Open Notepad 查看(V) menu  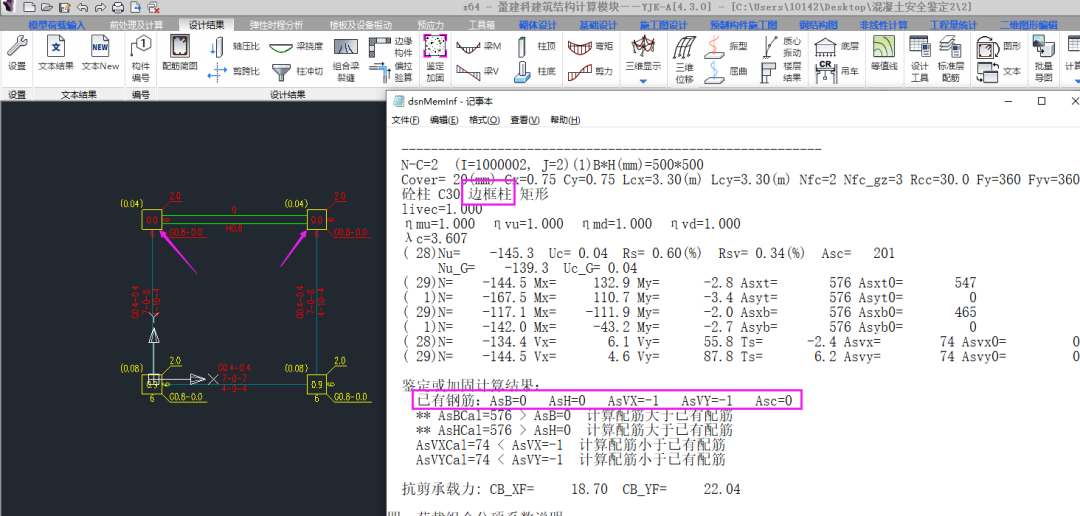tap(525, 120)
